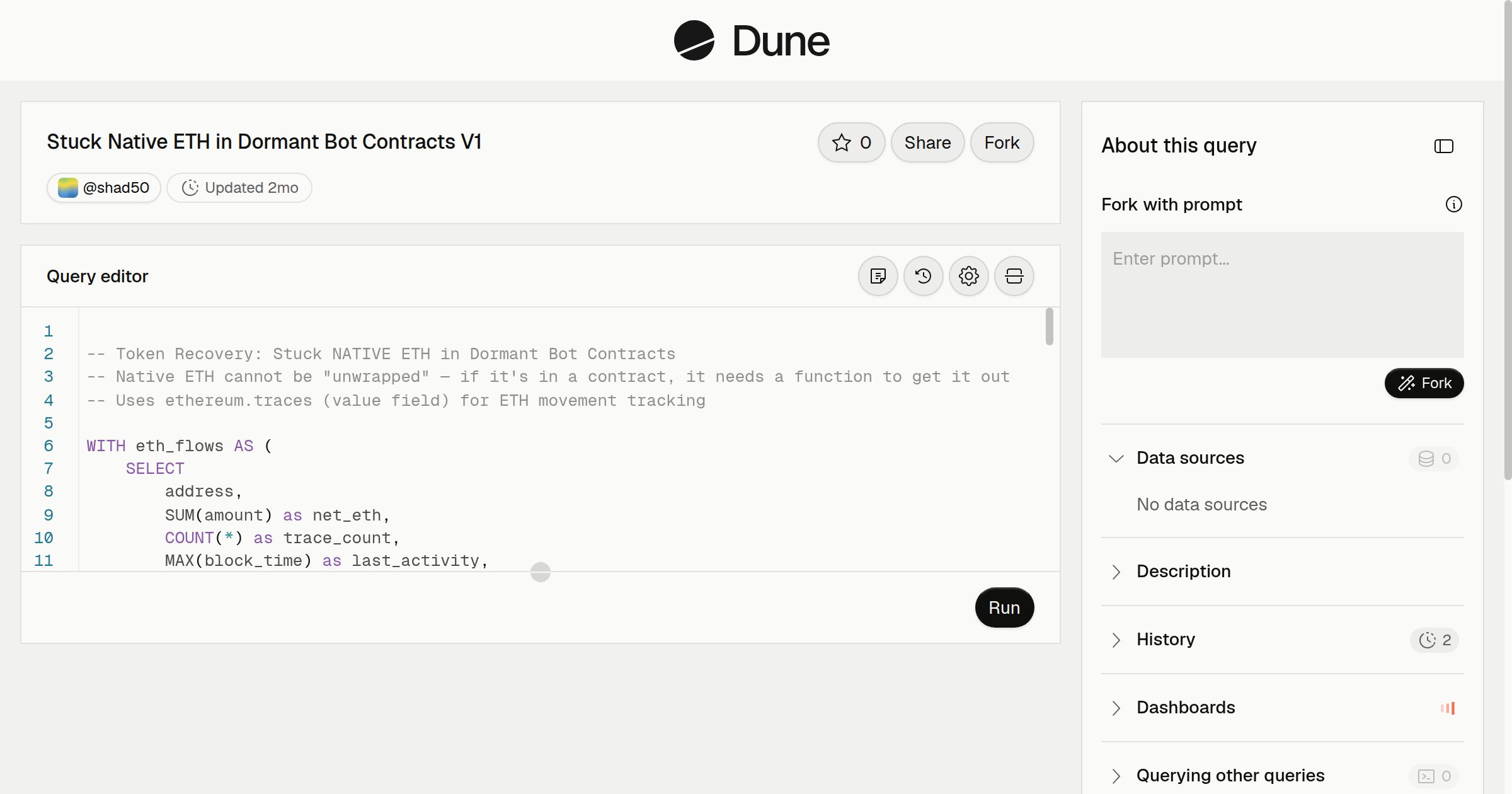Open the query notes icon in editor toolbar
Viewport: 1512px width, 794px height.
(x=878, y=276)
